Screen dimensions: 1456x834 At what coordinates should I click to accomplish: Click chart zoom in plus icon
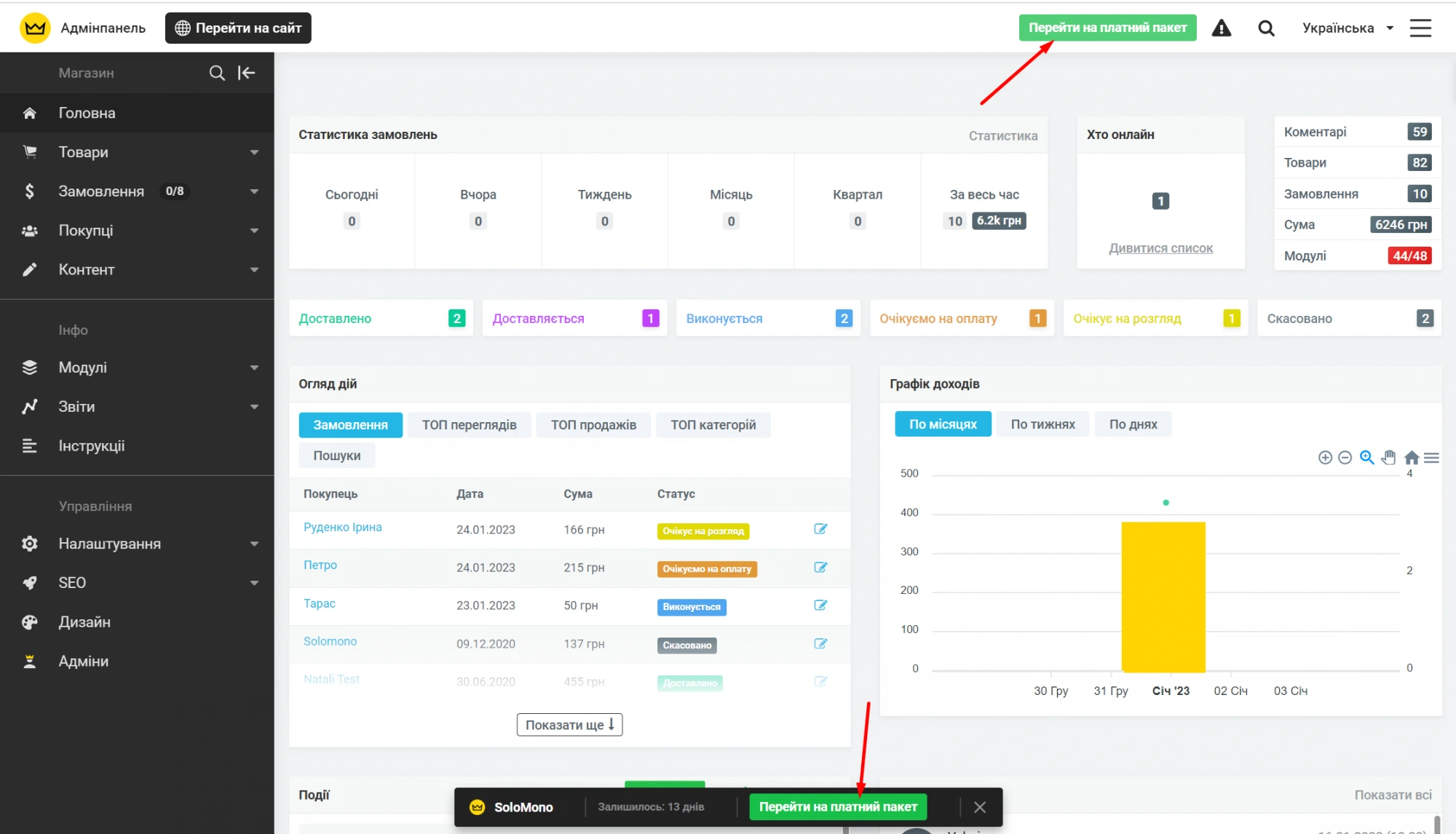coord(1325,458)
